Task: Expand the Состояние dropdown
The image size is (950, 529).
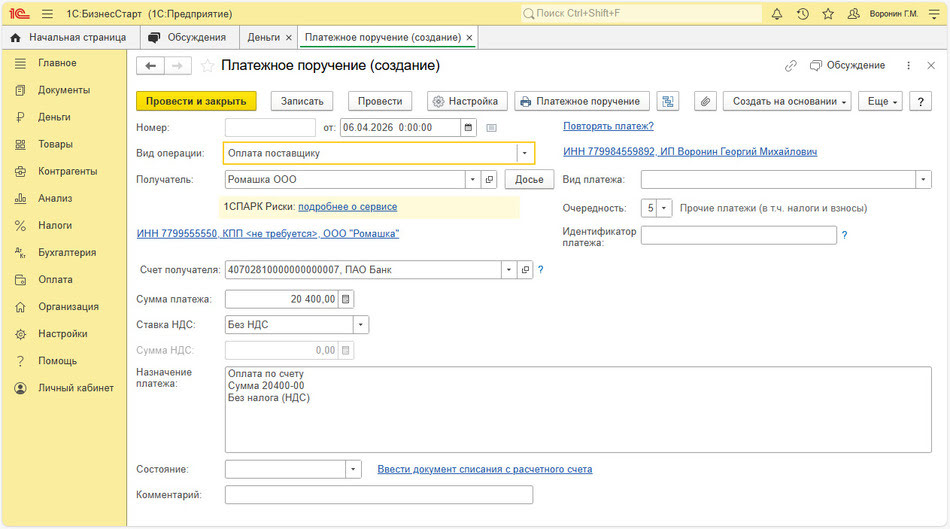Action: point(353,469)
